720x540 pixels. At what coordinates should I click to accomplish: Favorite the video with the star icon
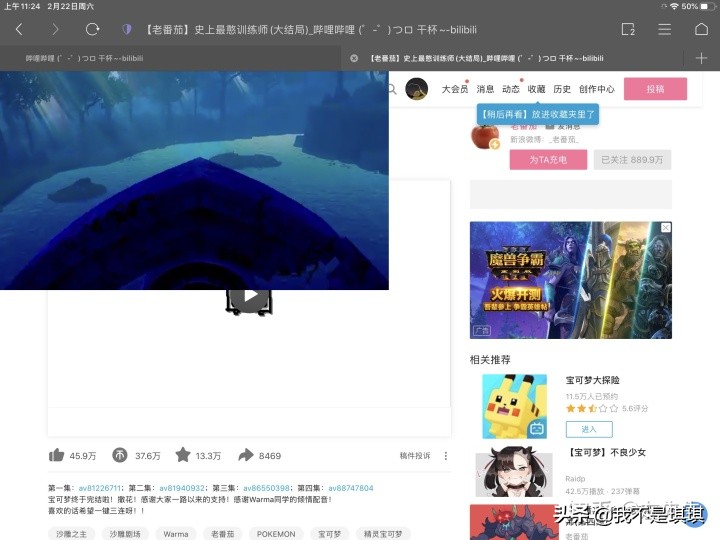(x=183, y=455)
